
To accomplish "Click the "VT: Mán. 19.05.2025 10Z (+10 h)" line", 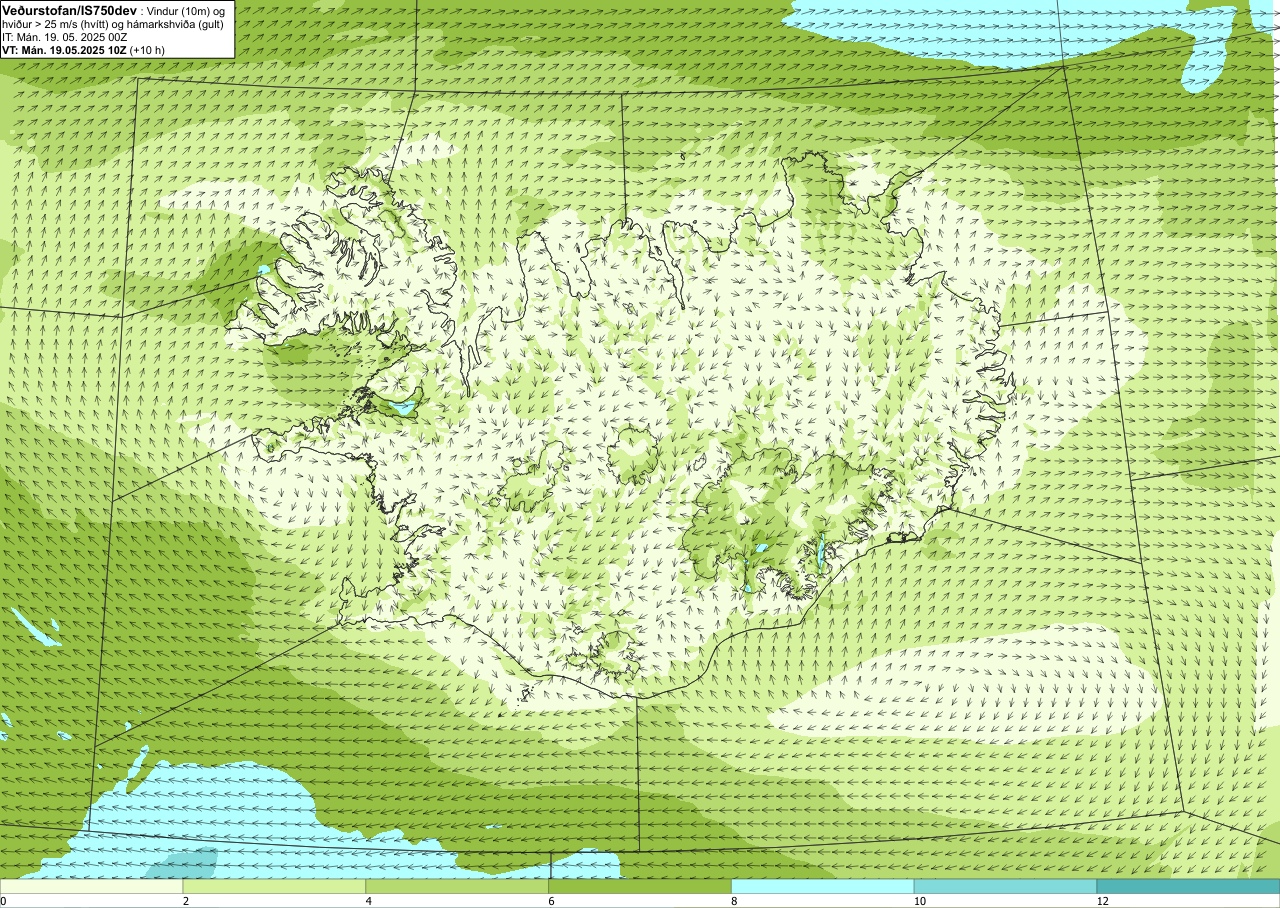I will (83, 49).
